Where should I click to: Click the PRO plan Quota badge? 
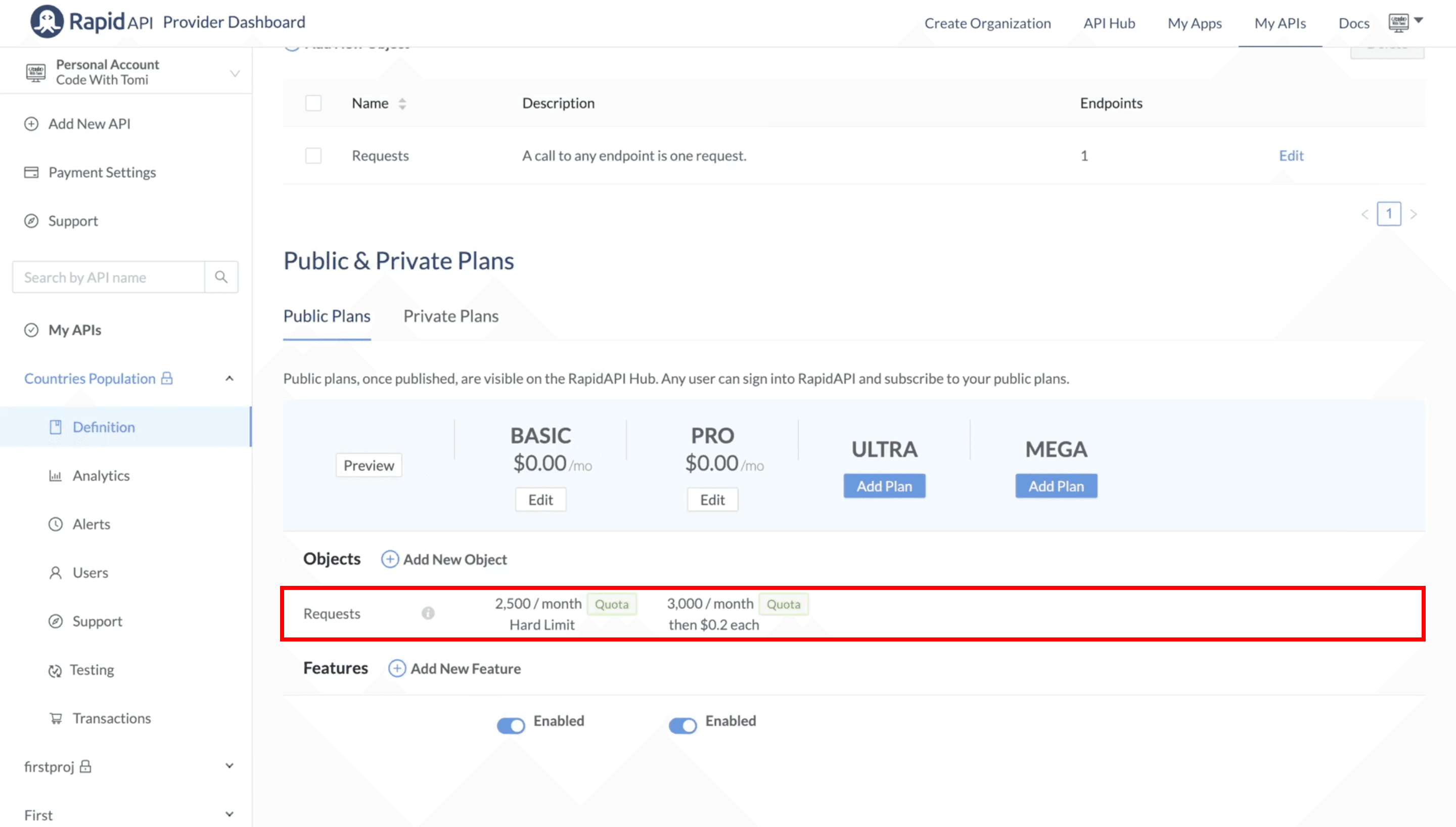point(784,605)
